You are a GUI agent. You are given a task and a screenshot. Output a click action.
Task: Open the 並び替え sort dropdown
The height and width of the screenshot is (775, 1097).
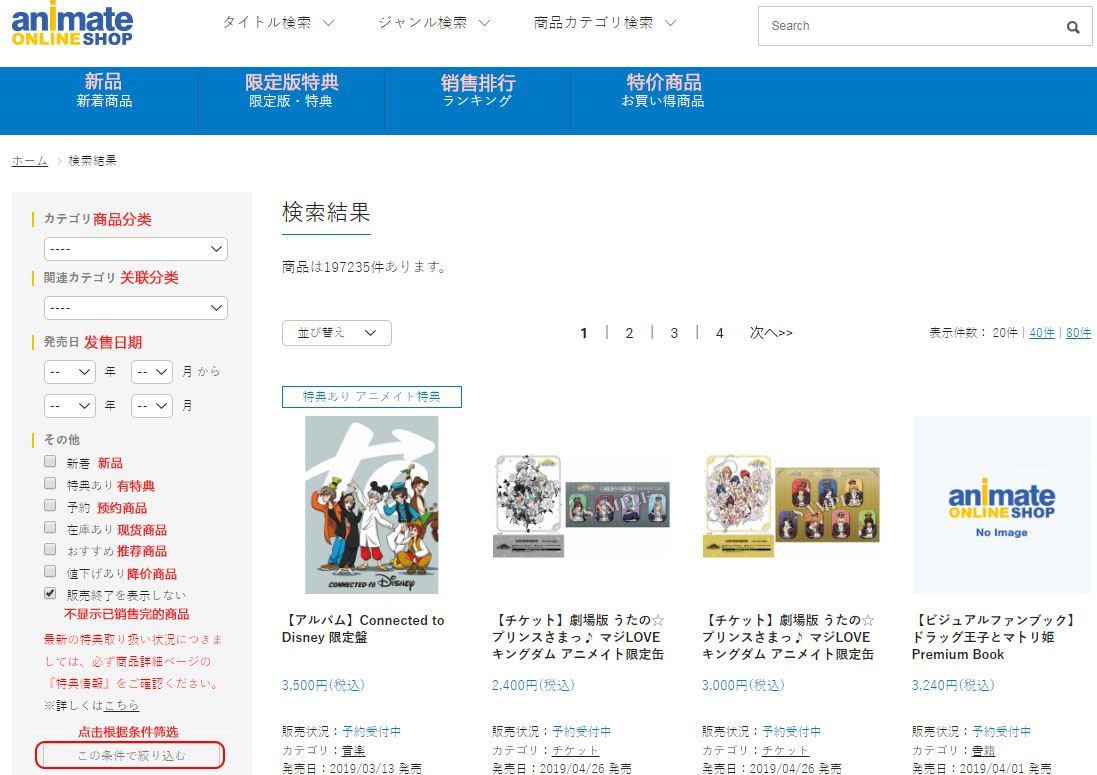337,333
